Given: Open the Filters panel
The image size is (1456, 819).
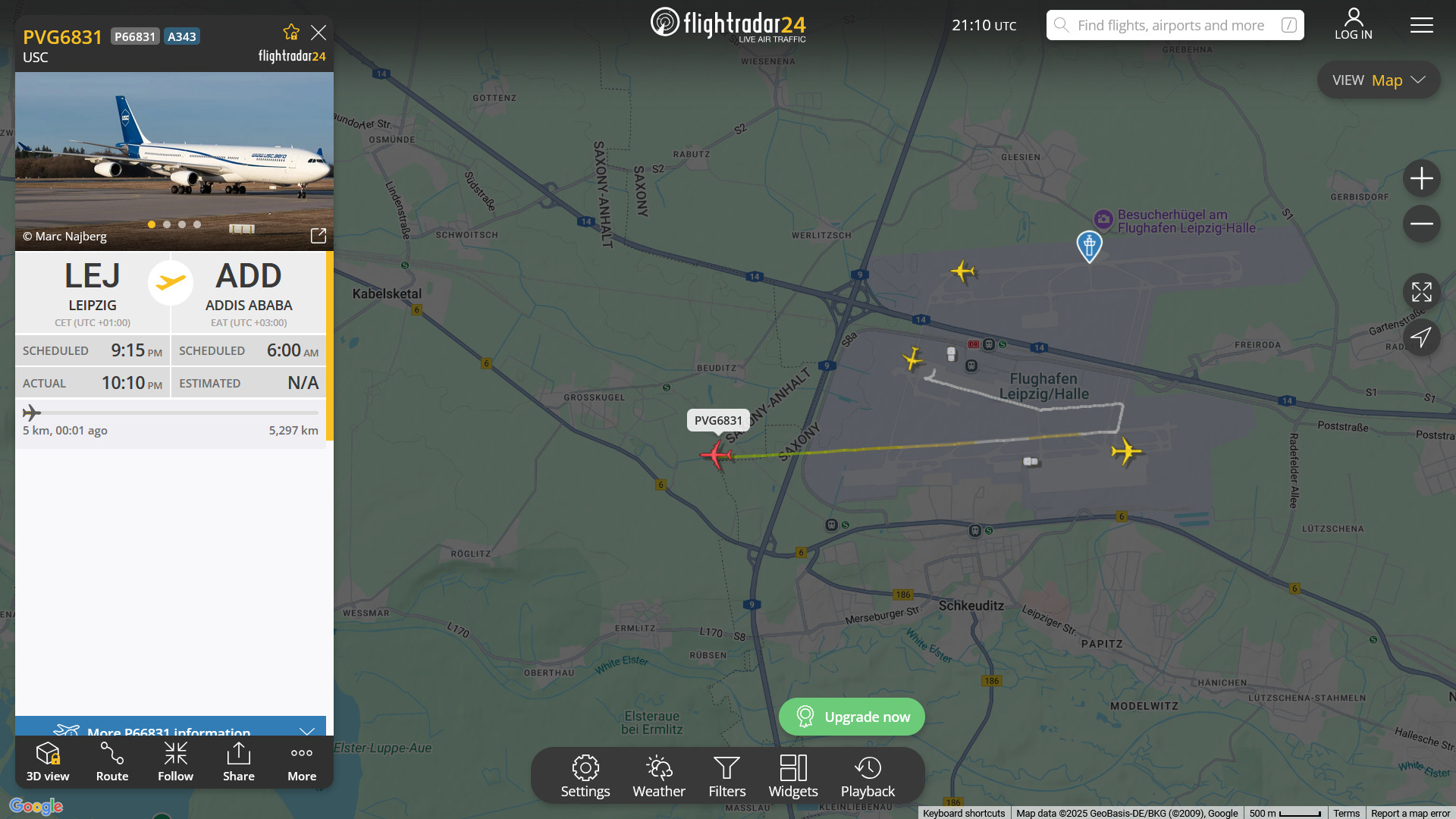Looking at the screenshot, I should (x=726, y=777).
